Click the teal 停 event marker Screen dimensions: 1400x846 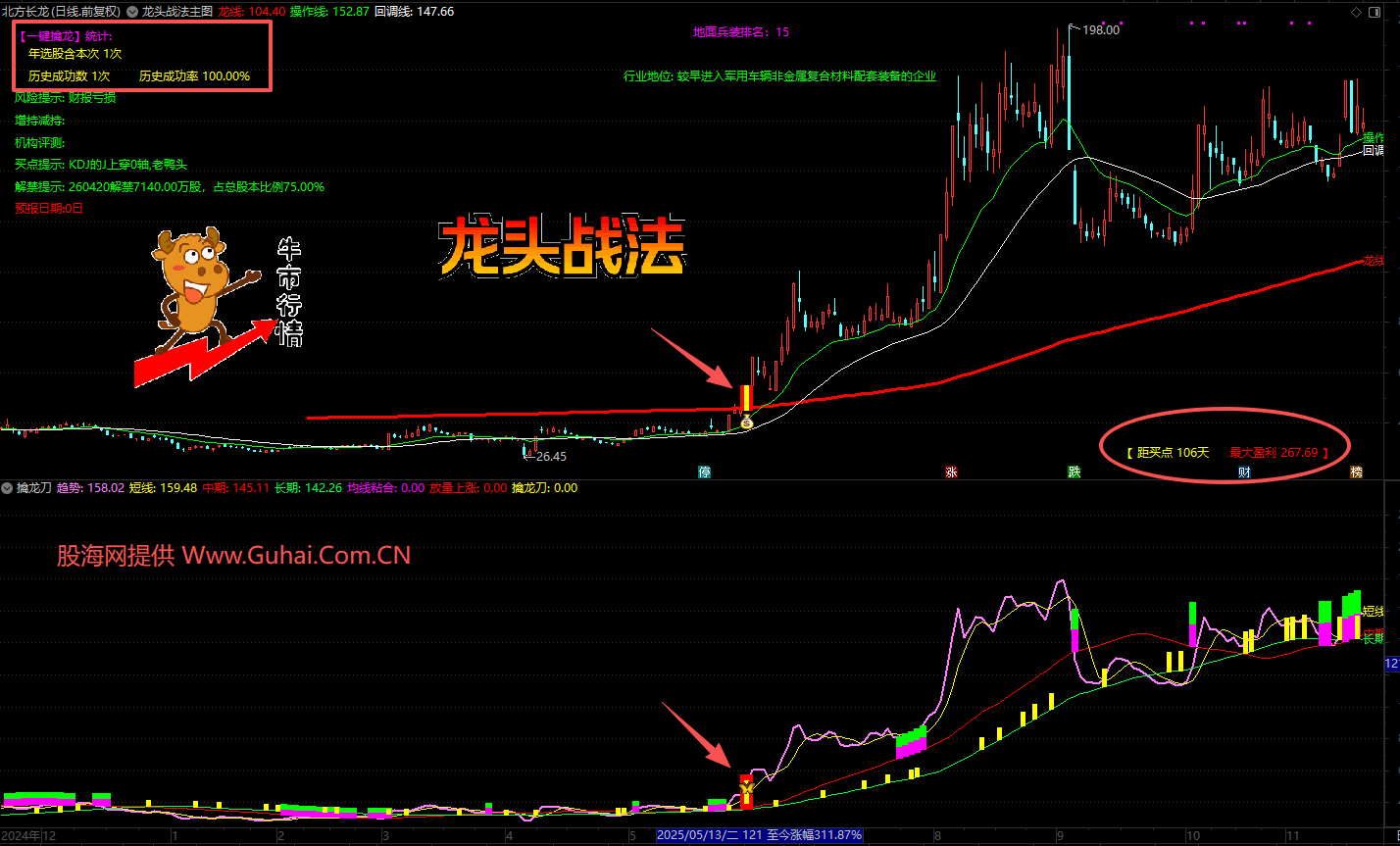pyautogui.click(x=704, y=472)
